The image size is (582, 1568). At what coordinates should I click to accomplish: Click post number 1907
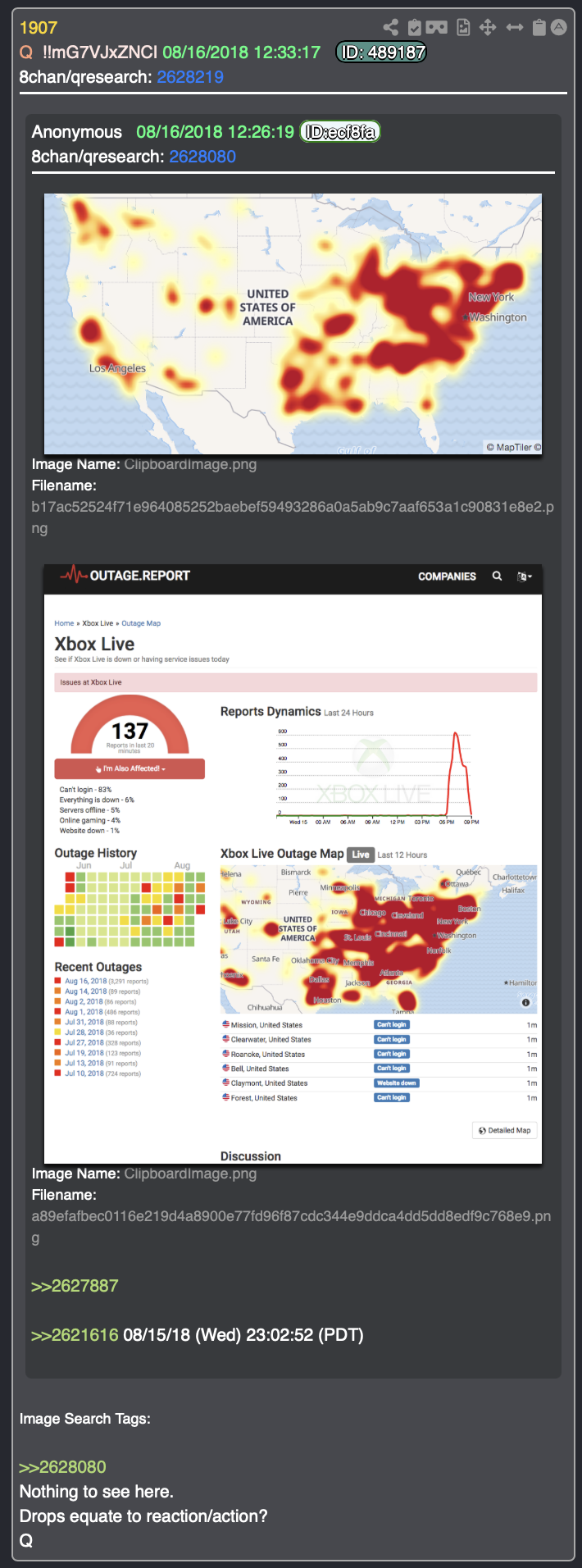(x=39, y=28)
